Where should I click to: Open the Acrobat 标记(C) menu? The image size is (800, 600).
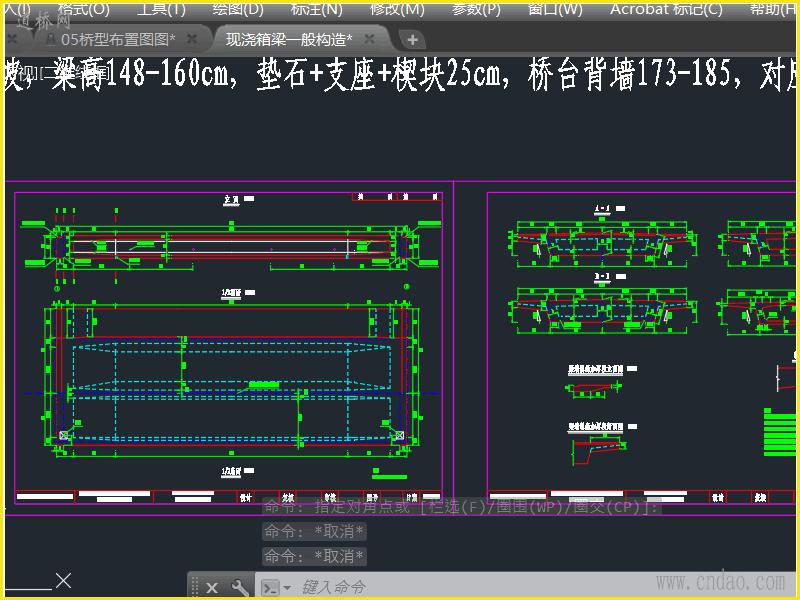tap(666, 9)
